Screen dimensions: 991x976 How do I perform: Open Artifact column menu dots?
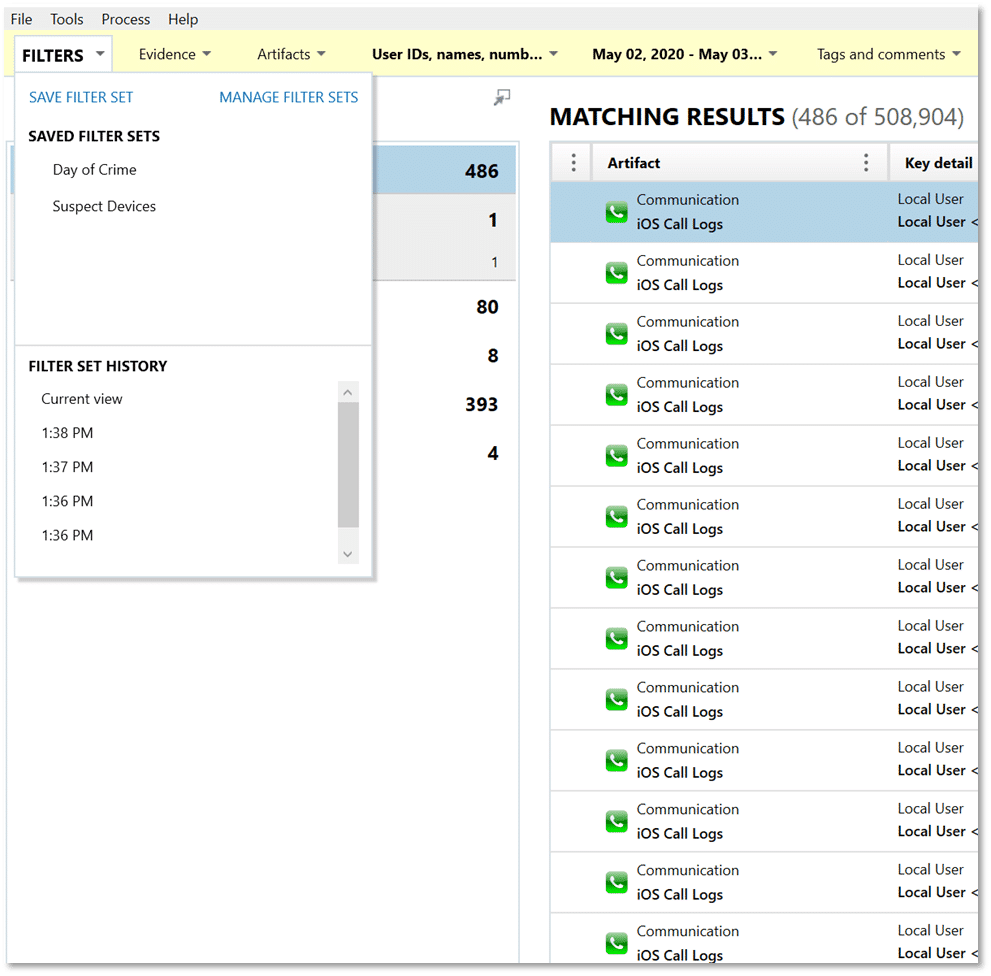coord(866,162)
